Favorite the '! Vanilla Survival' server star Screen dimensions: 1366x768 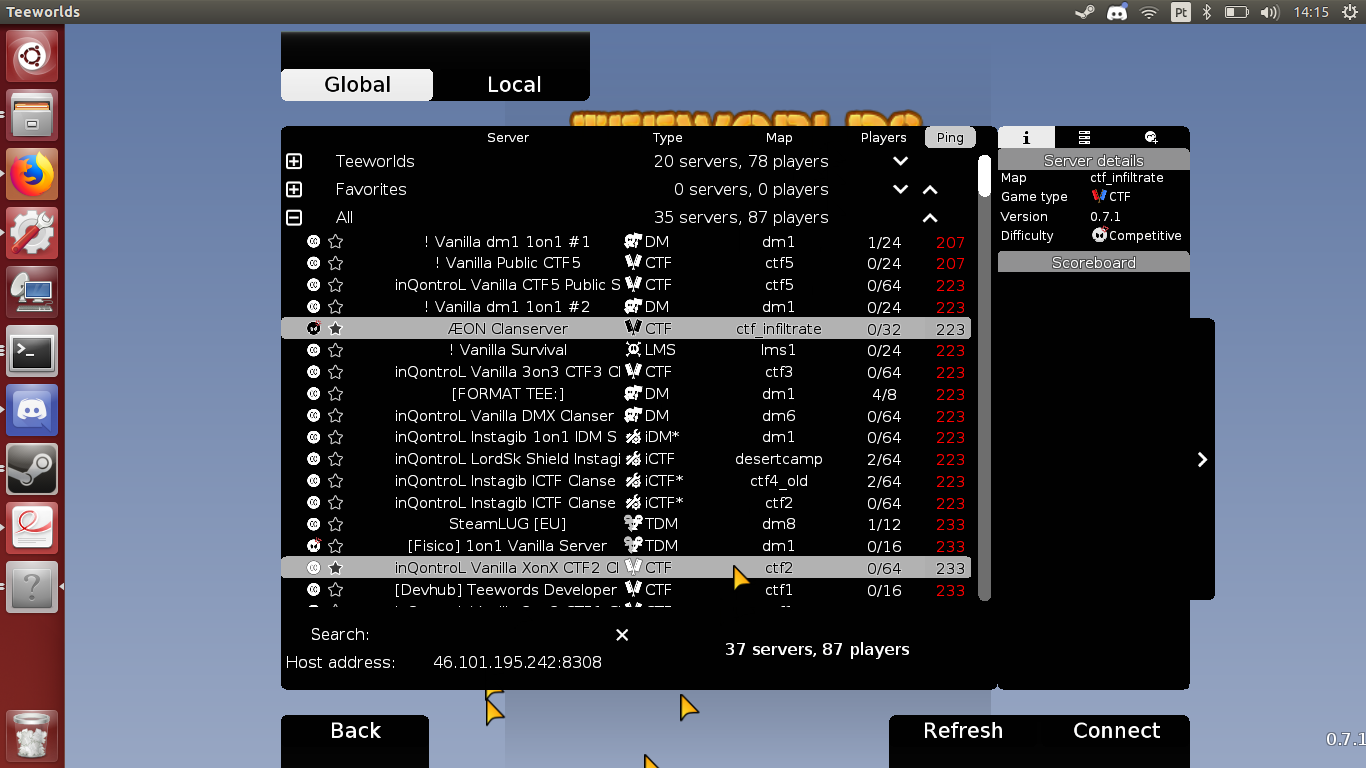pos(336,350)
